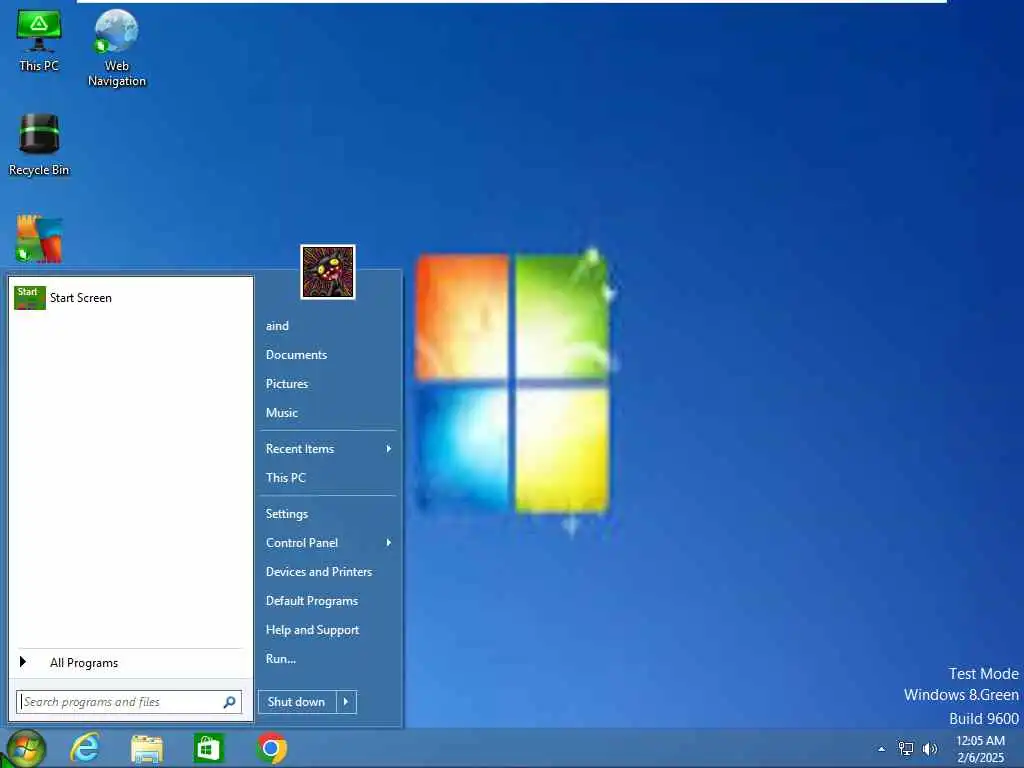
Task: Expand All Programs list
Action: click(x=131, y=663)
